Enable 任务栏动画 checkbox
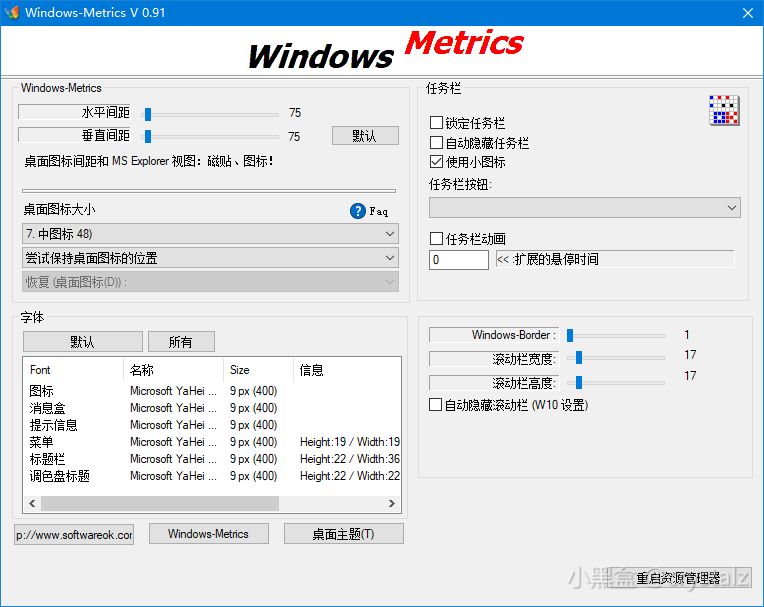 pos(437,239)
